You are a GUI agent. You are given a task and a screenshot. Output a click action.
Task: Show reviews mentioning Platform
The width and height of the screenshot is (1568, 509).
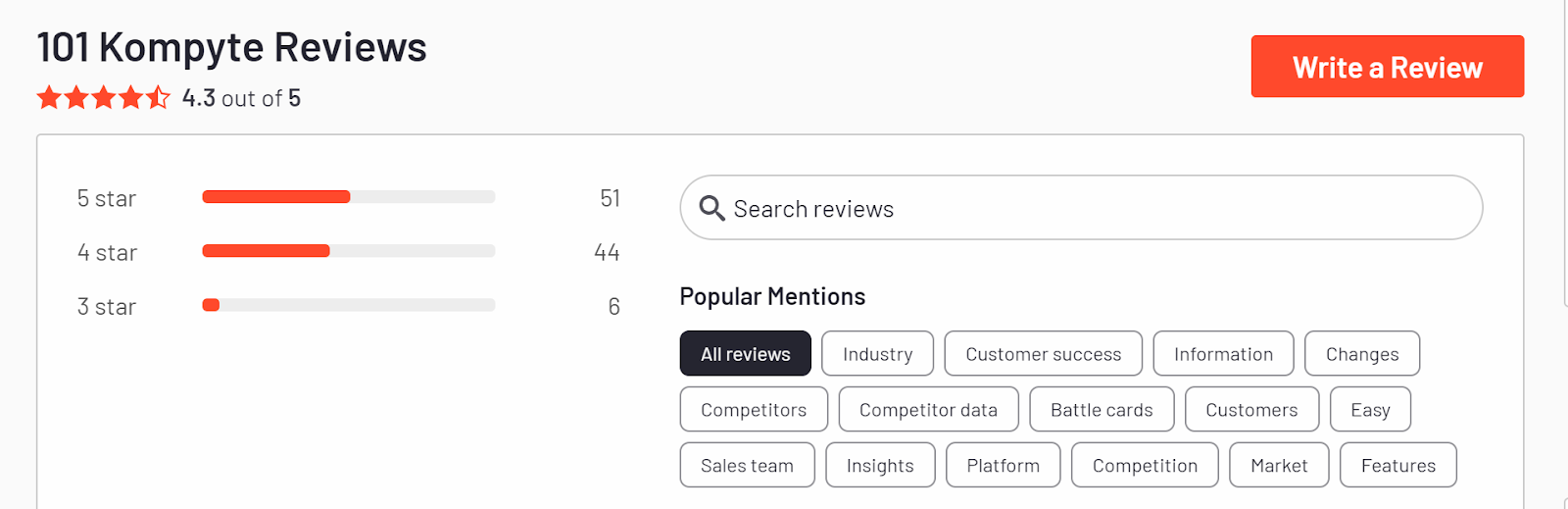pyautogui.click(x=1003, y=466)
